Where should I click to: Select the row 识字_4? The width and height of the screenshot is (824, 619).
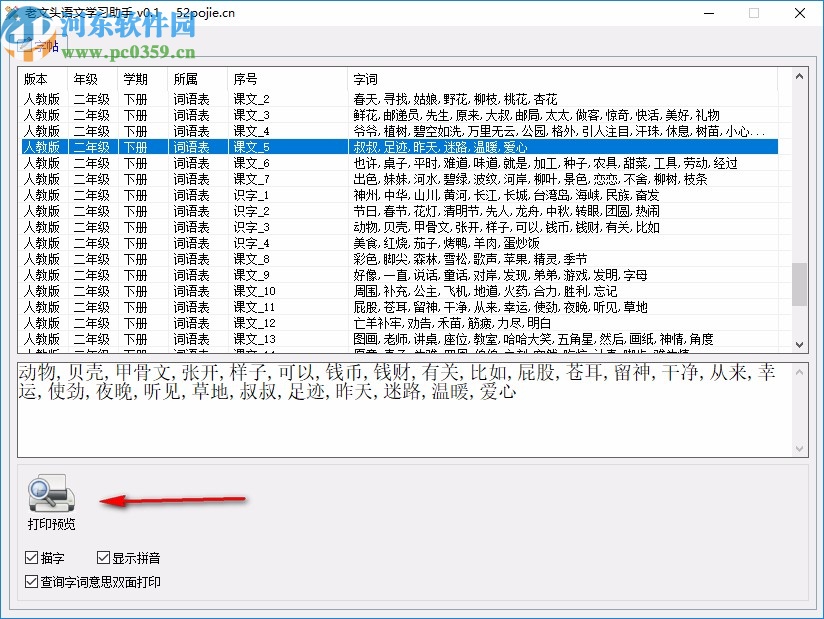click(x=399, y=243)
